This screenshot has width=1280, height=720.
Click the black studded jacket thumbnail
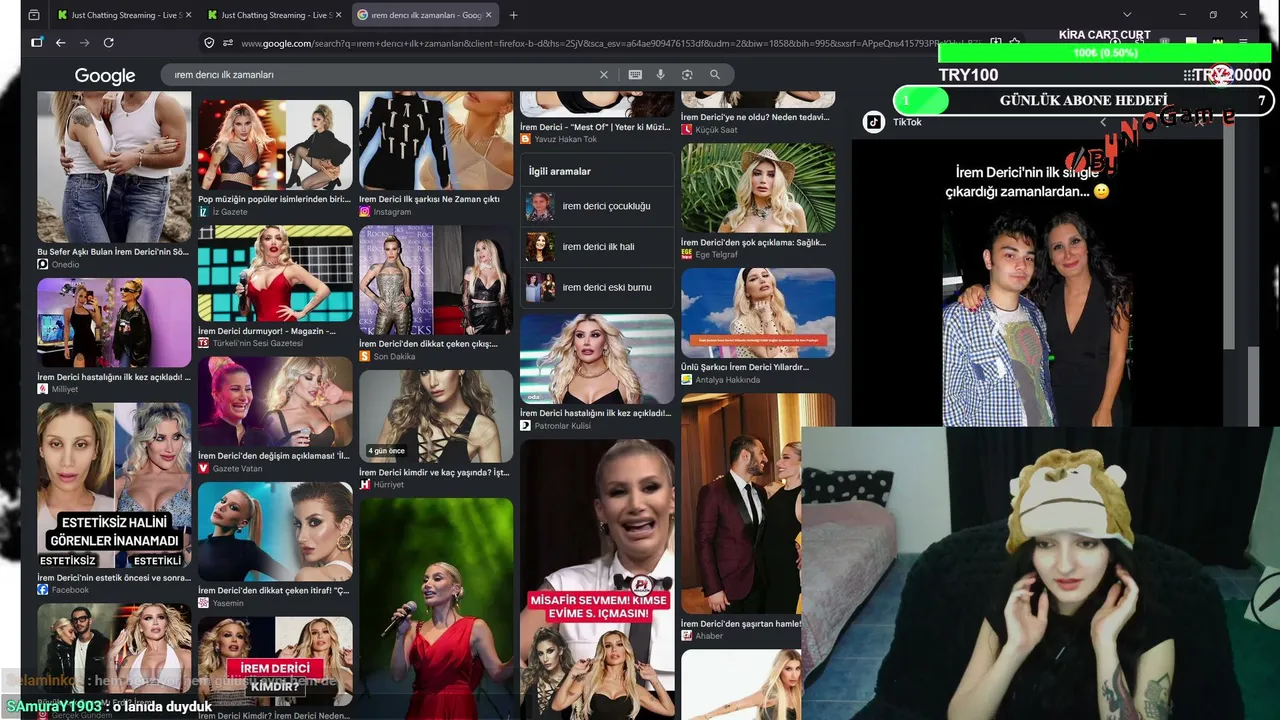coord(436,140)
